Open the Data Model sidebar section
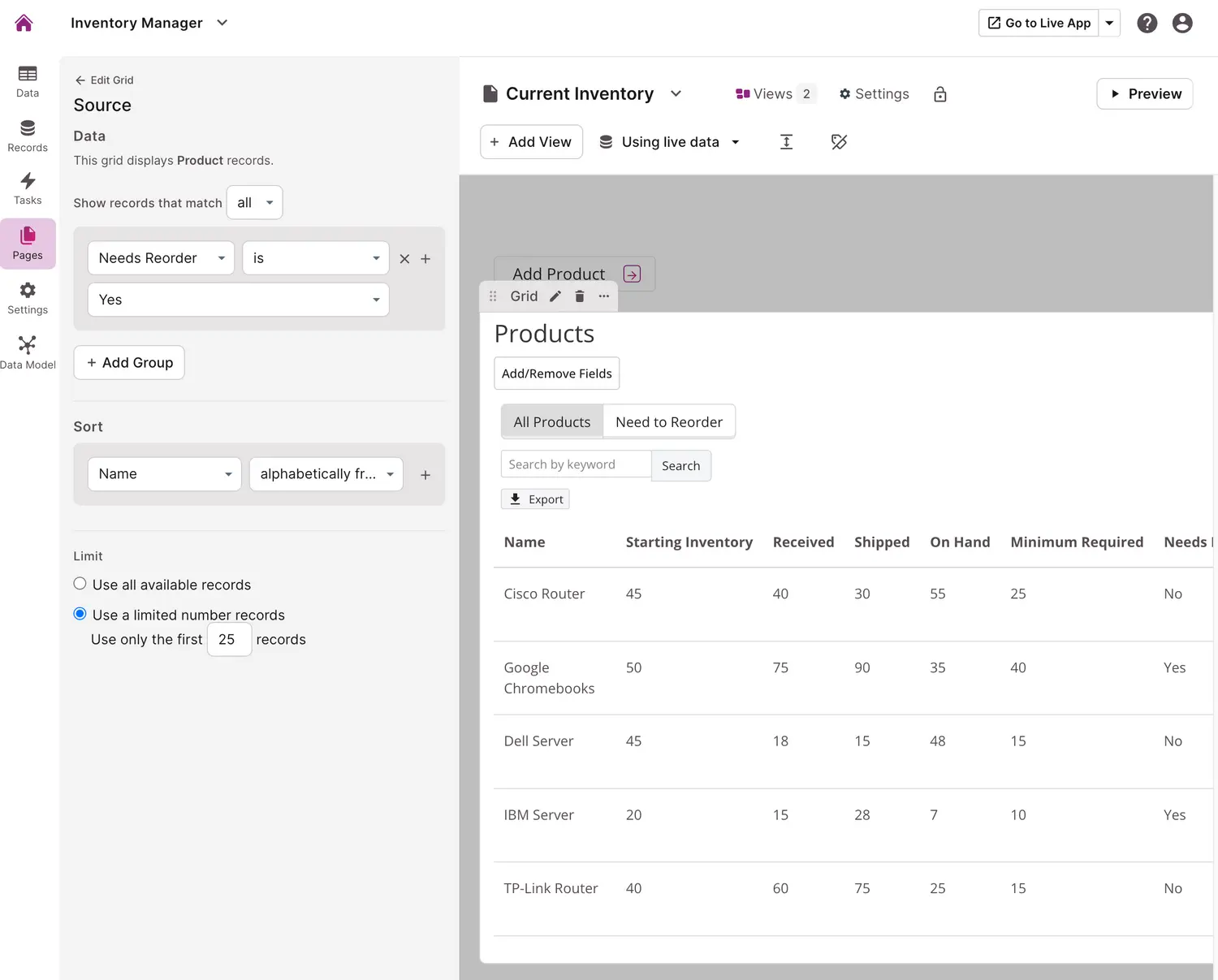 (x=28, y=353)
